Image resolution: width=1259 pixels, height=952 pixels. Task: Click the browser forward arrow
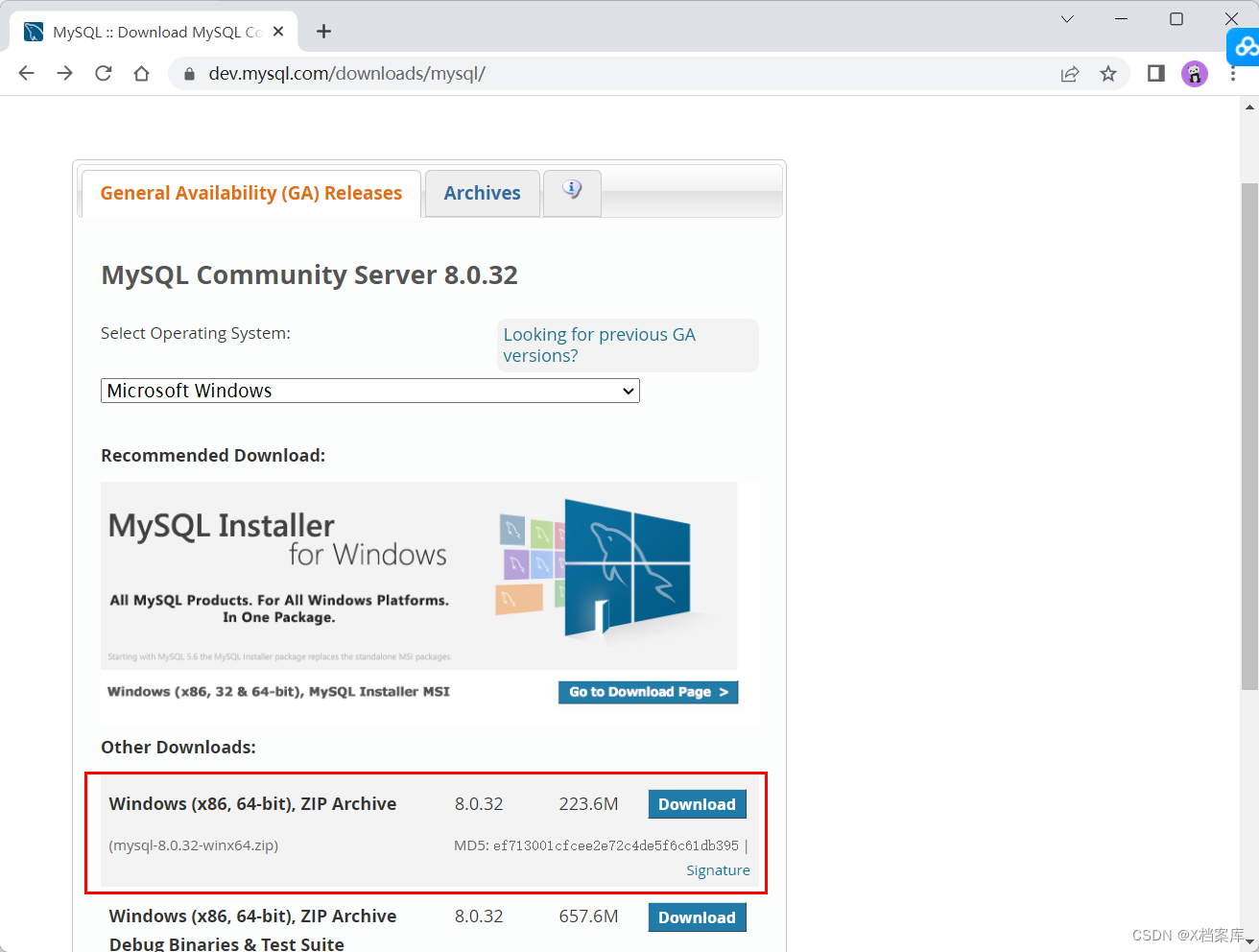point(64,74)
